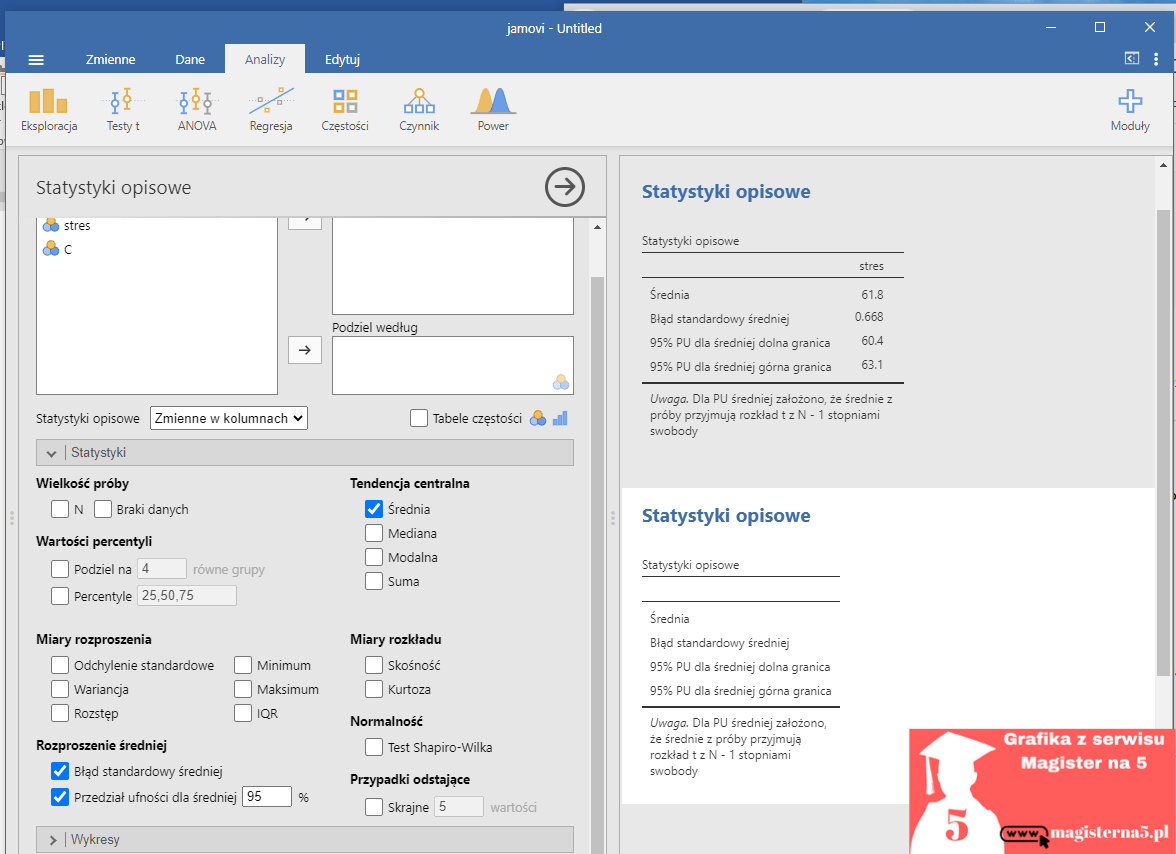The image size is (1176, 854).
Task: Open the Testy t analyses icon
Action: (123, 109)
